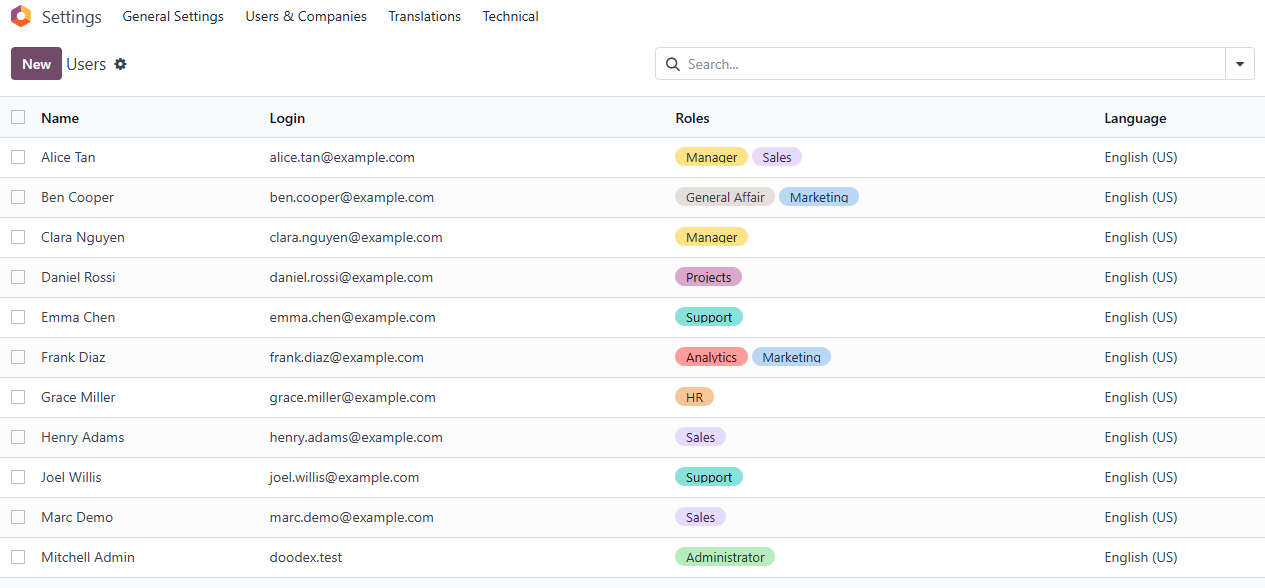Click Frank Diaz's Marketing tag
This screenshot has width=1265, height=588.
tap(791, 357)
